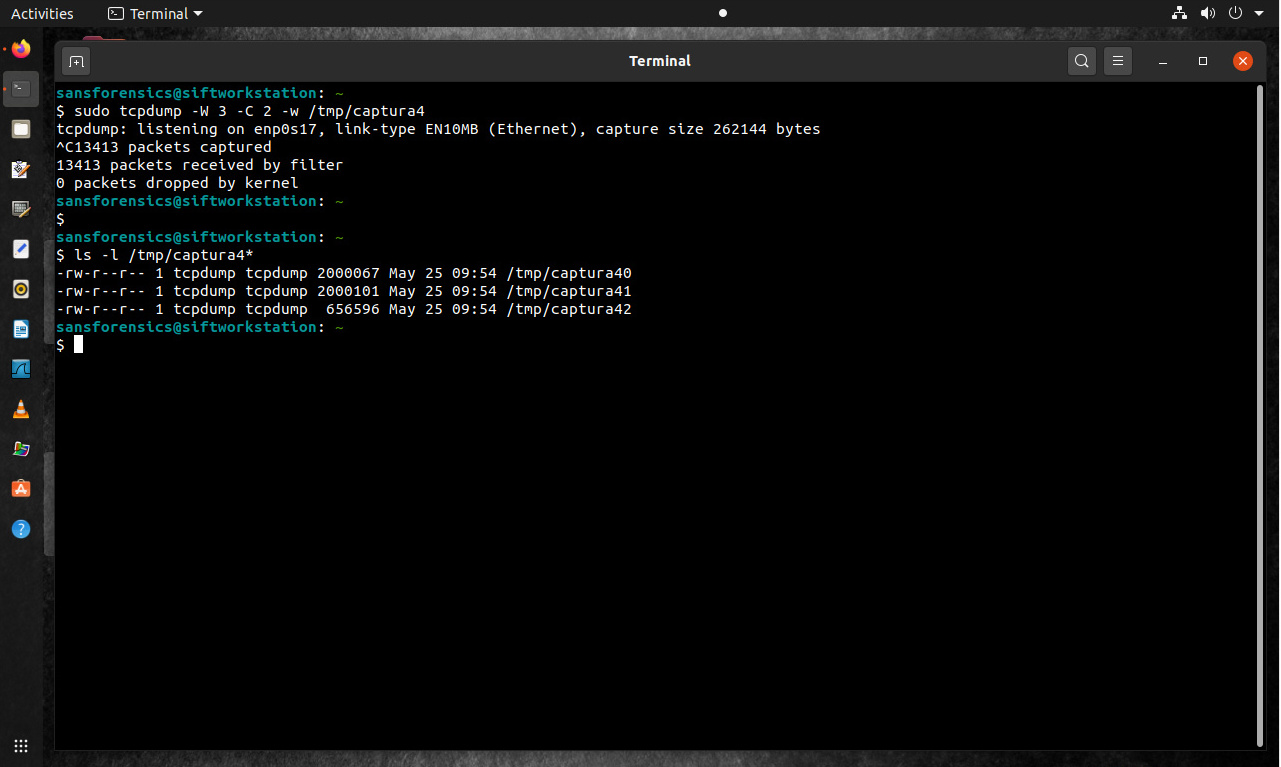Launch Rhythmbox music player
This screenshot has height=767, width=1281.
(x=21, y=289)
